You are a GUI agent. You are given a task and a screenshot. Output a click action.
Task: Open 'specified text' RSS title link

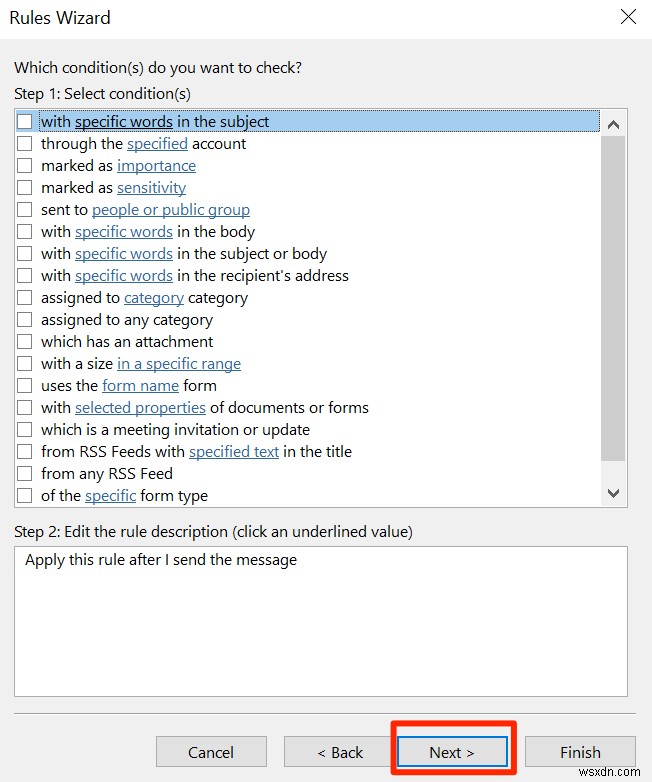(x=233, y=451)
